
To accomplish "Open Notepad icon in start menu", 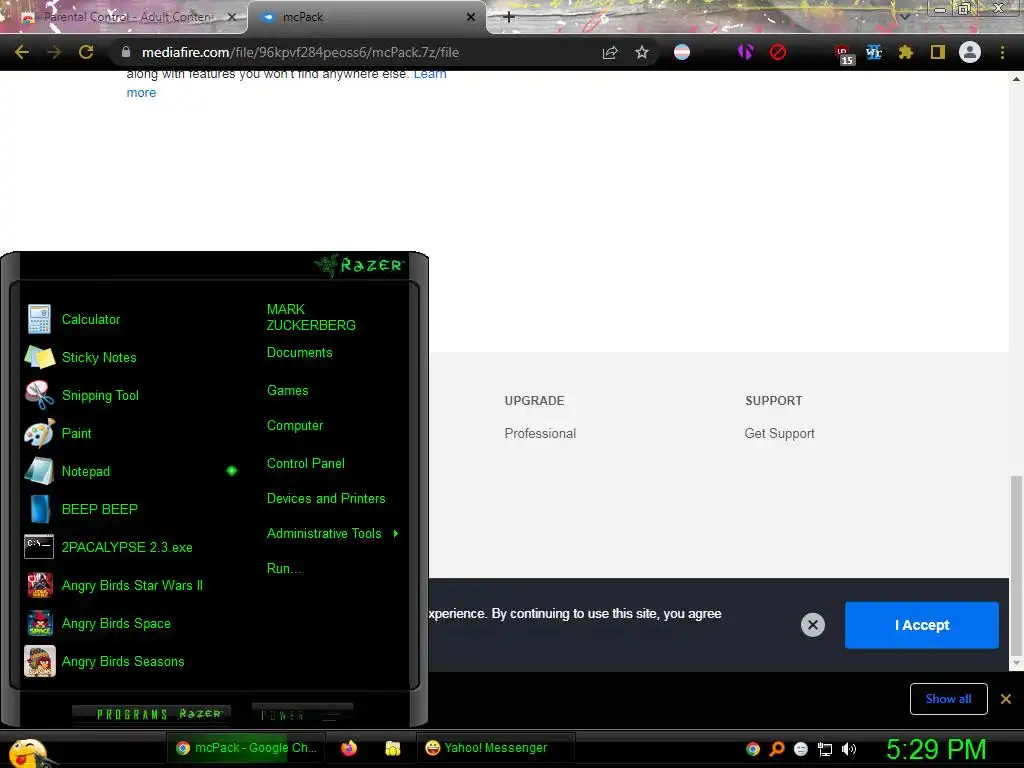I will click(40, 471).
